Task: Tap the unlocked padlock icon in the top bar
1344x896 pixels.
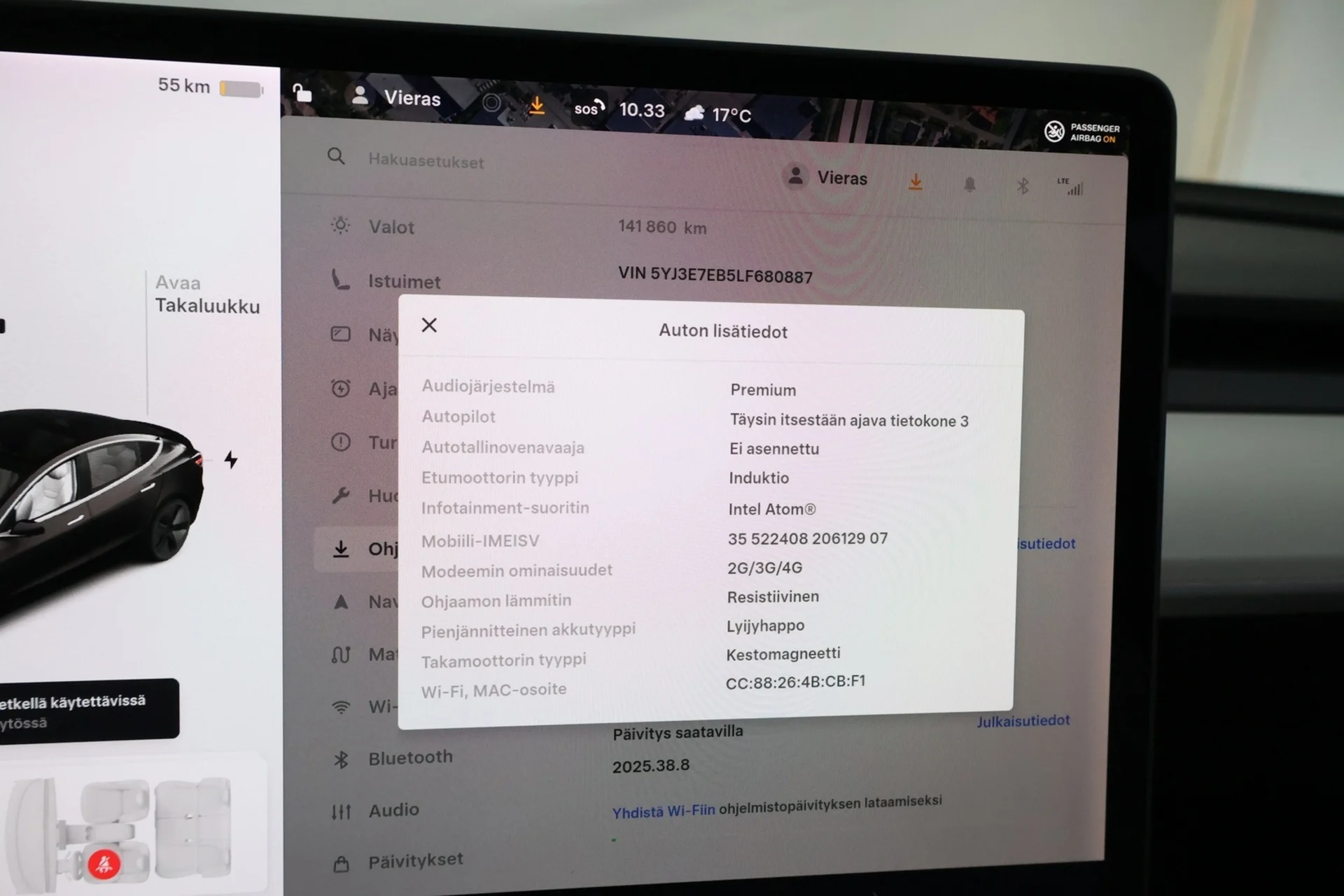Action: (x=302, y=93)
